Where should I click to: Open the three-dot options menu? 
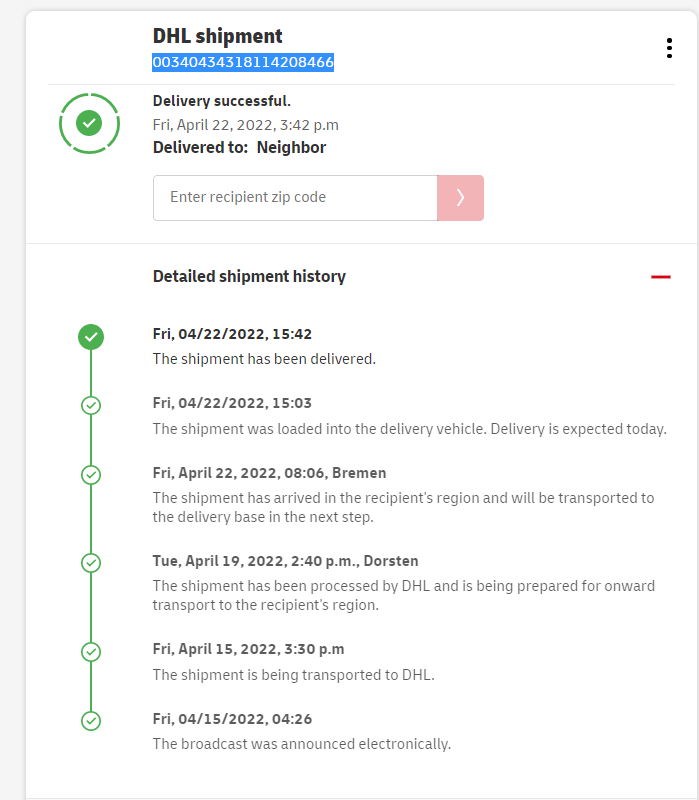[x=669, y=48]
